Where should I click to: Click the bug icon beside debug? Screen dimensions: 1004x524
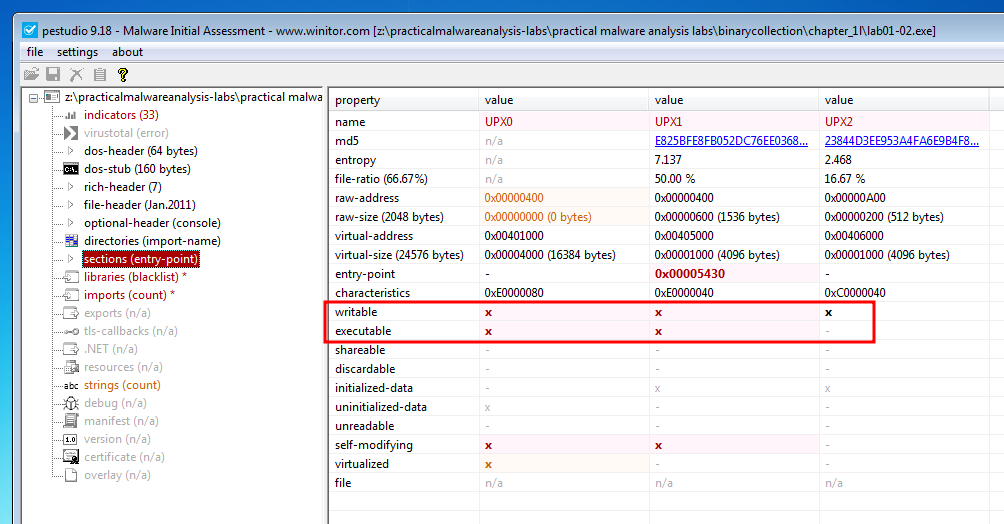[x=71, y=403]
